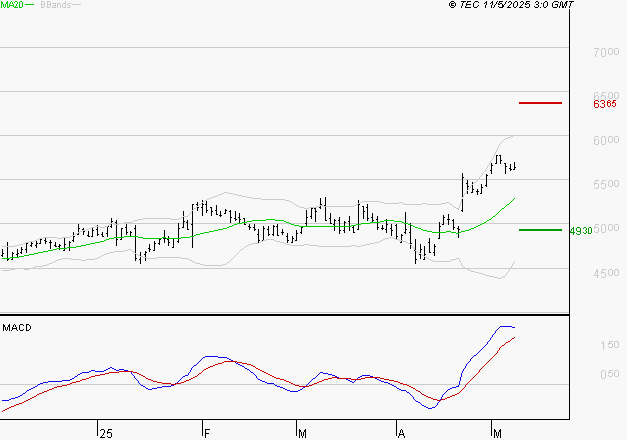Click the 7000 price axis label
627x440 pixels.
tap(606, 52)
